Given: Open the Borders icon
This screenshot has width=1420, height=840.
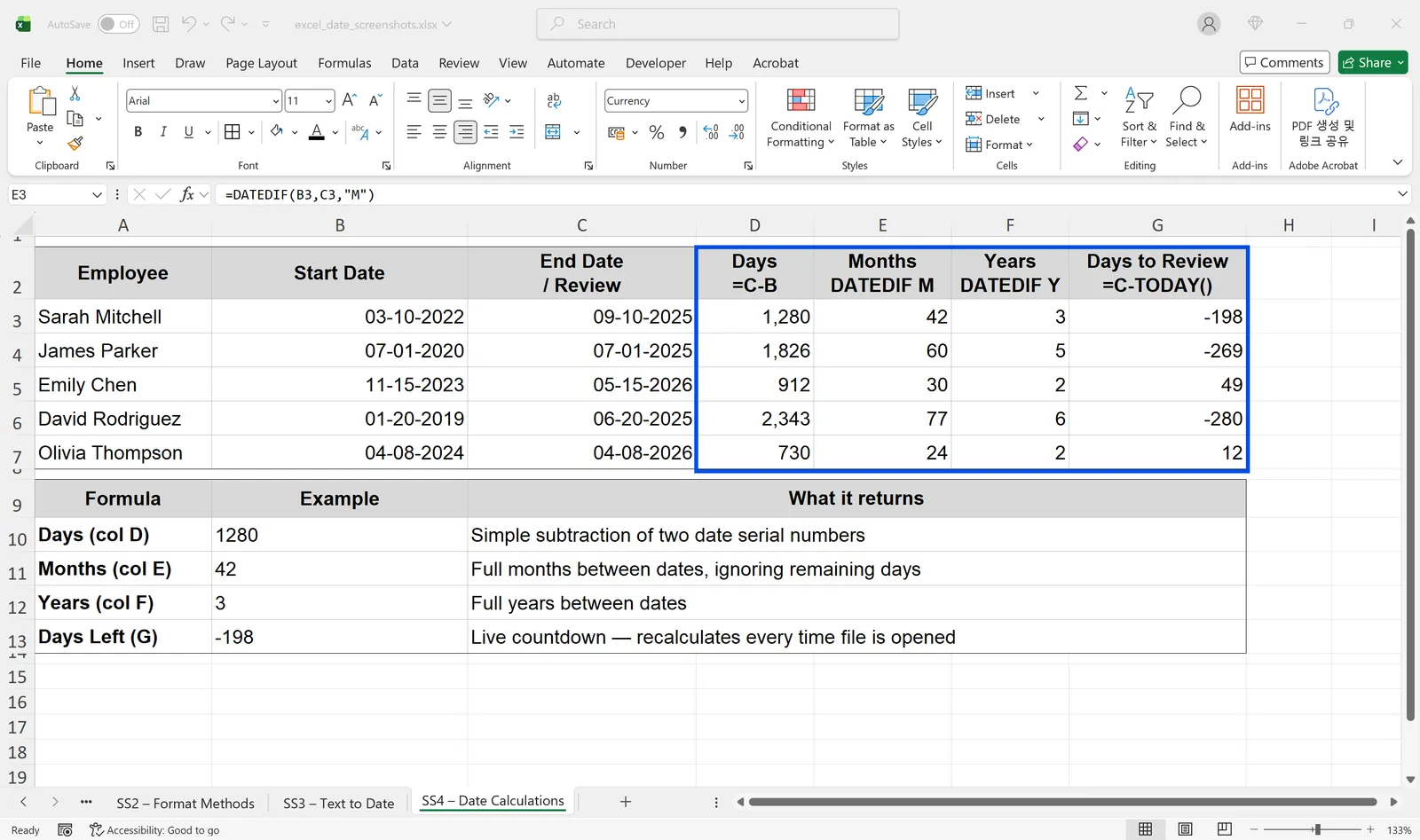Looking at the screenshot, I should click(x=233, y=132).
